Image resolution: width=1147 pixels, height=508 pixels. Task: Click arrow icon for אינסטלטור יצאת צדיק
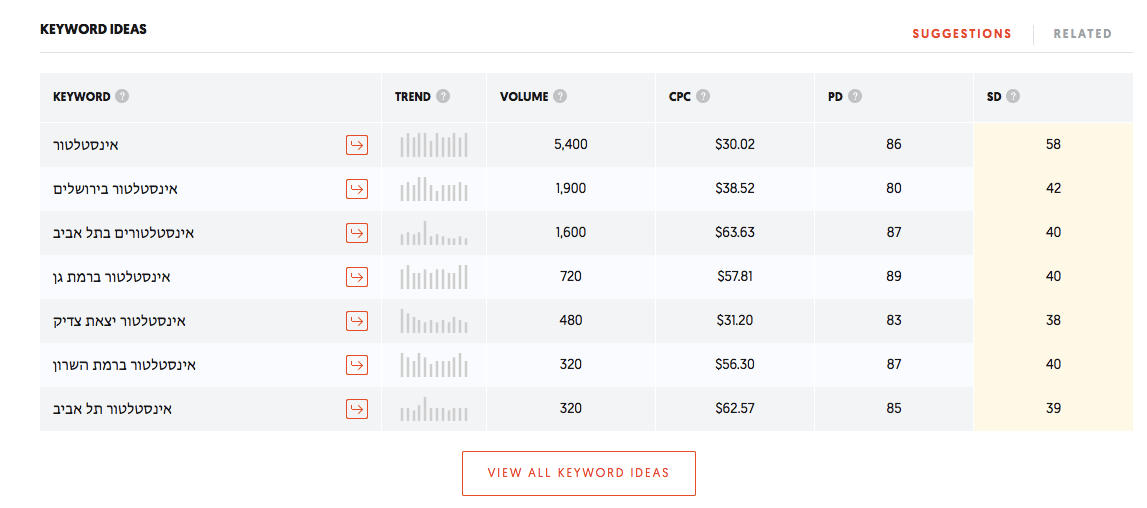(357, 321)
